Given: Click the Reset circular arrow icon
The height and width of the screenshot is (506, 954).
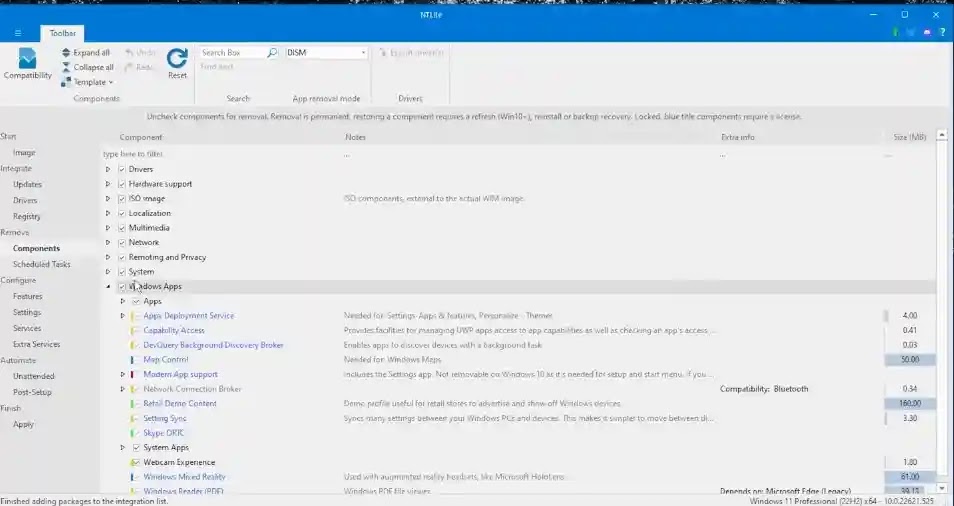Looking at the screenshot, I should [177, 58].
